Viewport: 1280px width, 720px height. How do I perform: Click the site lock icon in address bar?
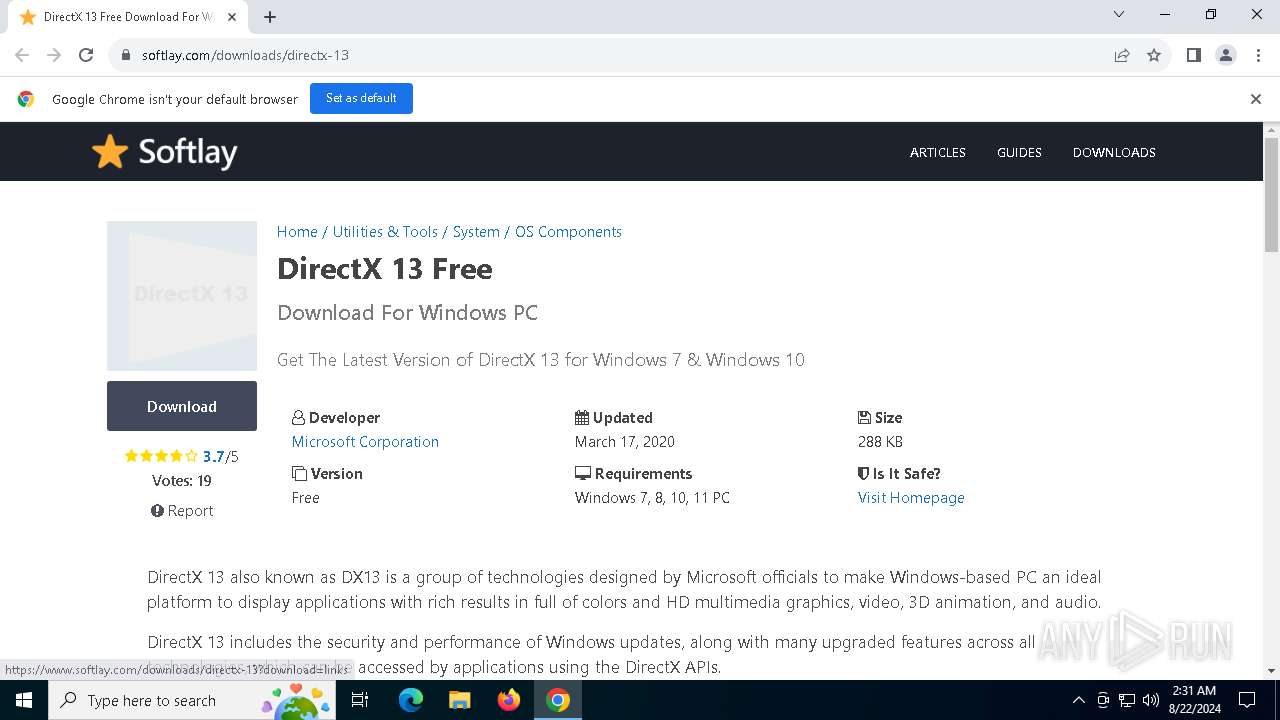(x=125, y=55)
